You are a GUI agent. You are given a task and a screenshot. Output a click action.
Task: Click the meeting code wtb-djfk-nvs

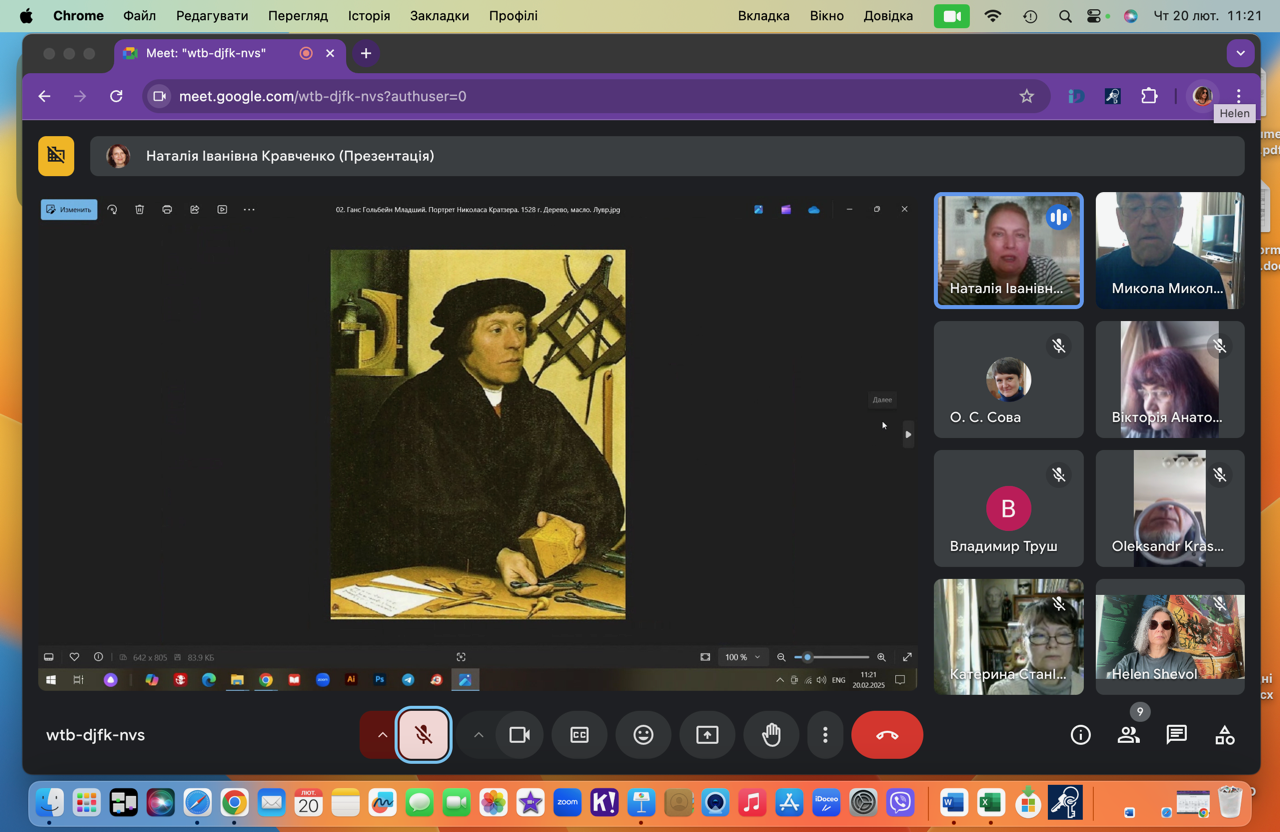pyautogui.click(x=95, y=735)
